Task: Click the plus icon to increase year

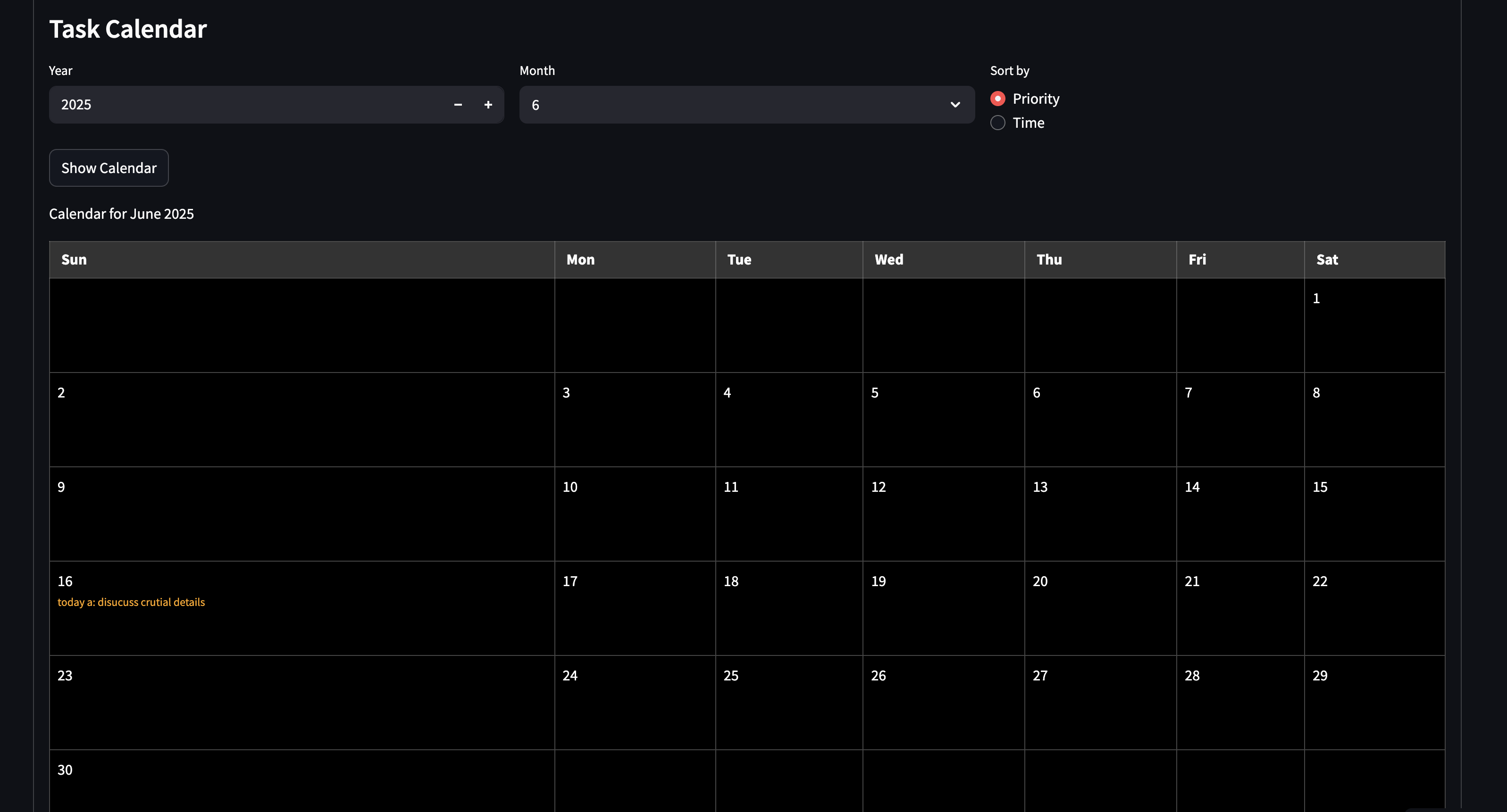Action: click(x=488, y=105)
